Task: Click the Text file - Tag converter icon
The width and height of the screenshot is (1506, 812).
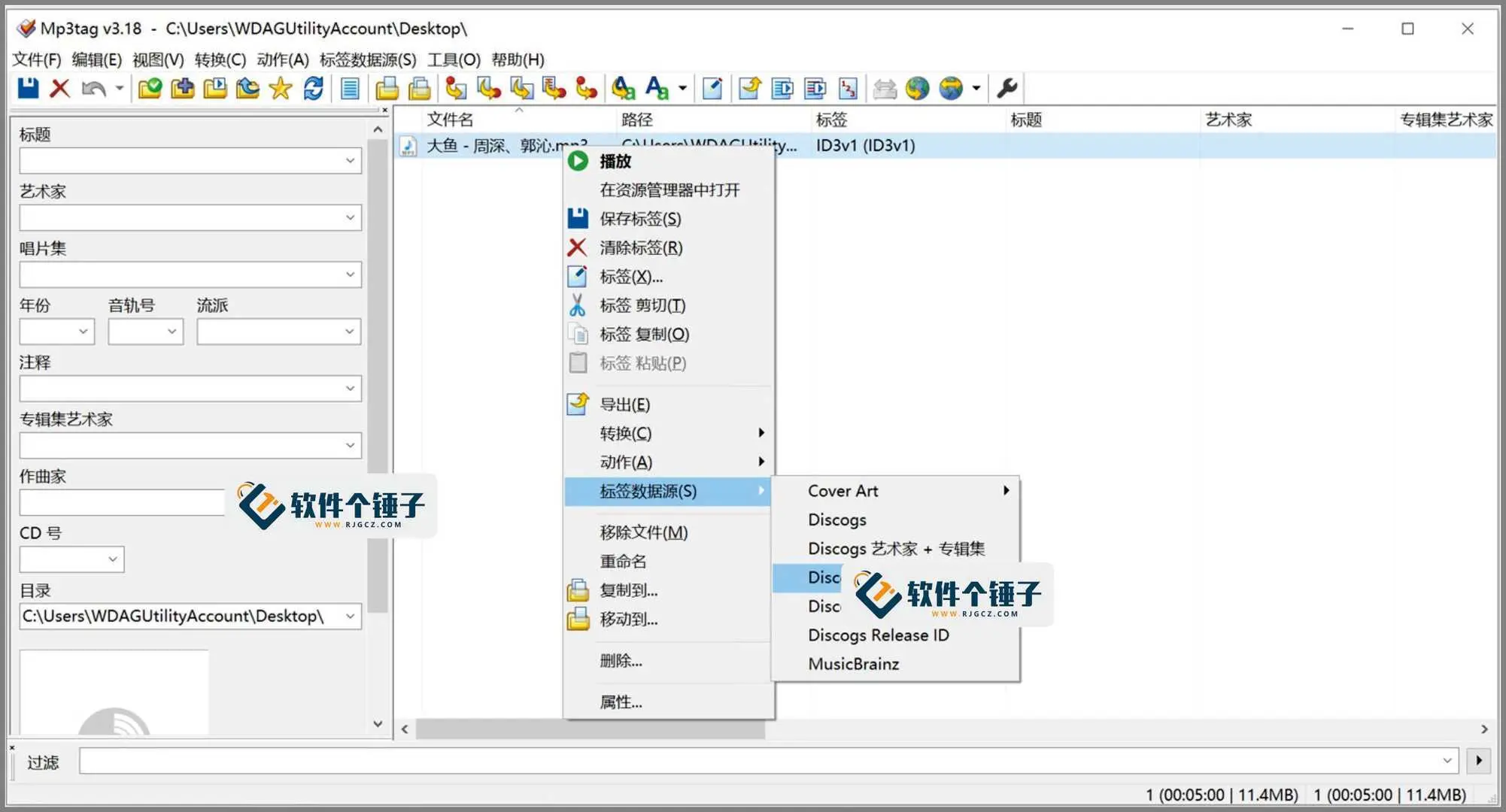Action: [554, 89]
